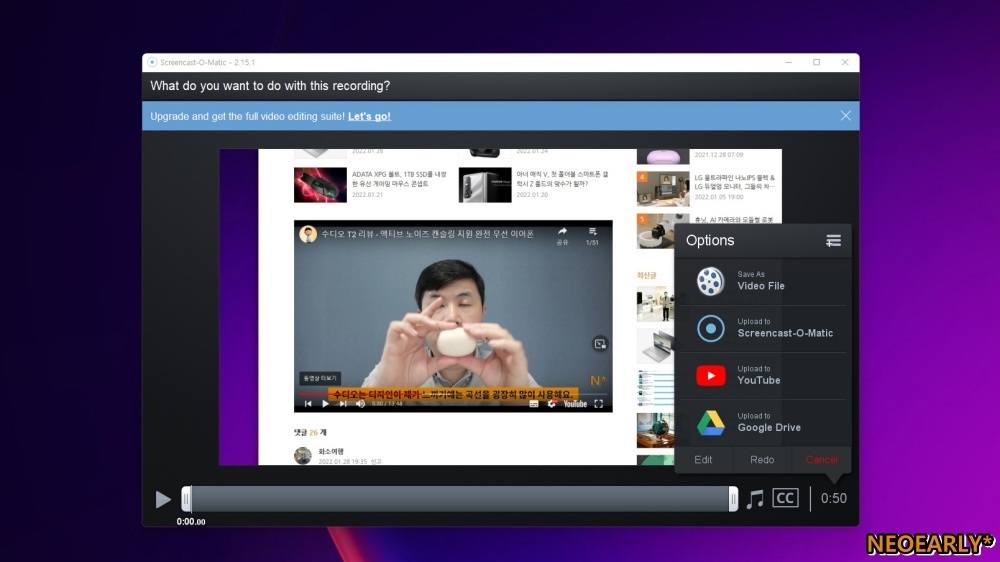Click the commenter avatar near the comments
The image size is (1000, 562).
[302, 455]
